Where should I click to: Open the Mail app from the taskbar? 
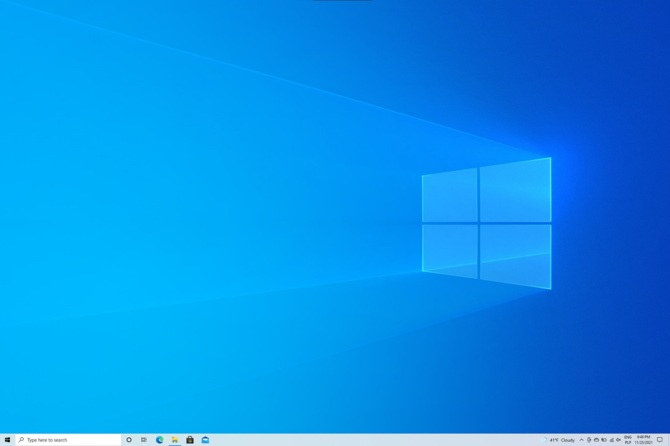[206, 440]
